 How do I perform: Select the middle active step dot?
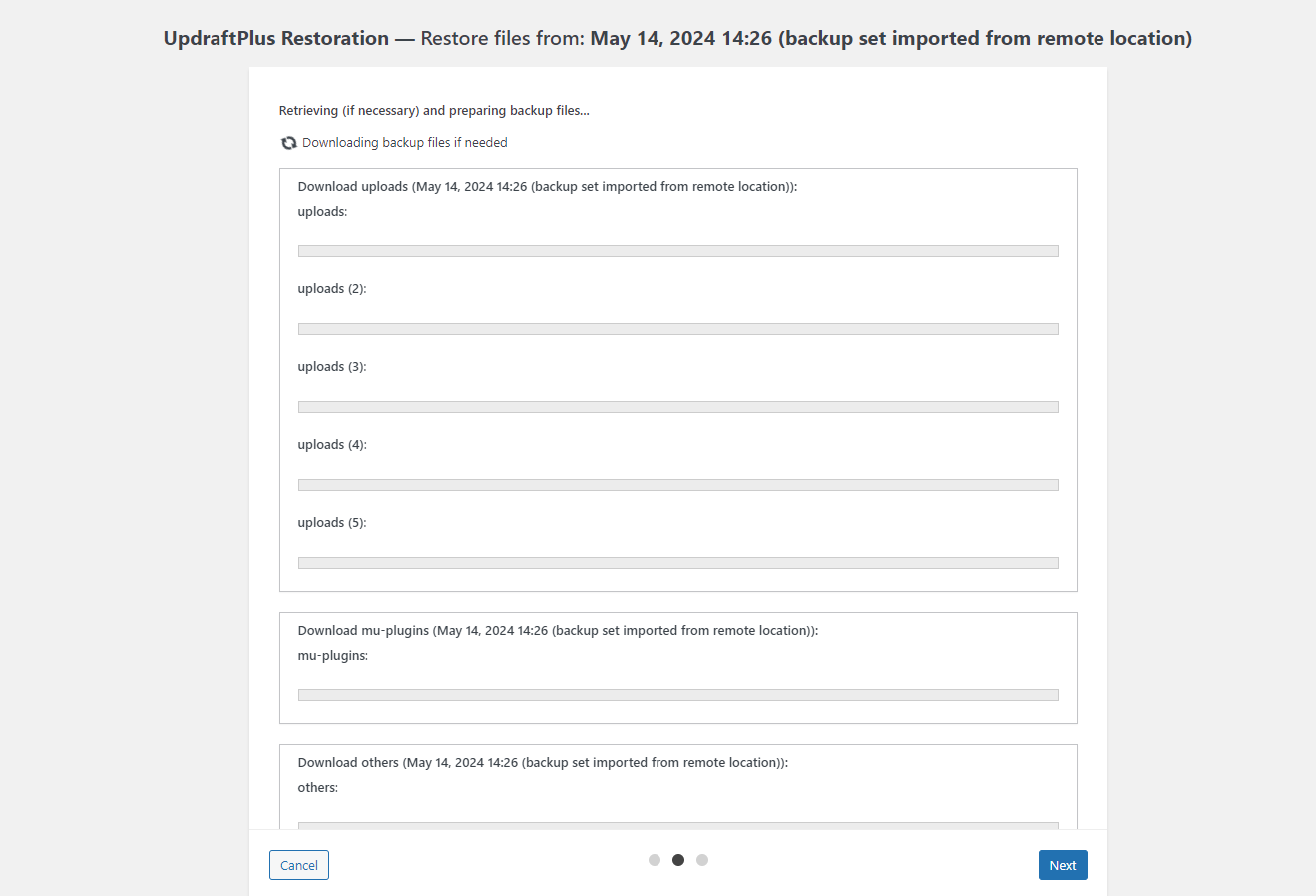pos(678,860)
